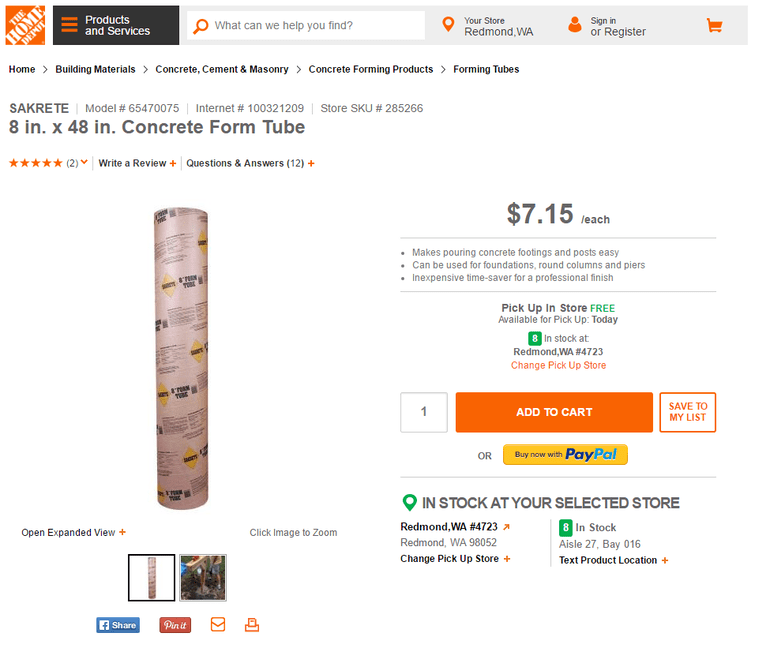Click the orange search magnifier icon
Viewport: 770px width, 648px height.
(x=200, y=26)
